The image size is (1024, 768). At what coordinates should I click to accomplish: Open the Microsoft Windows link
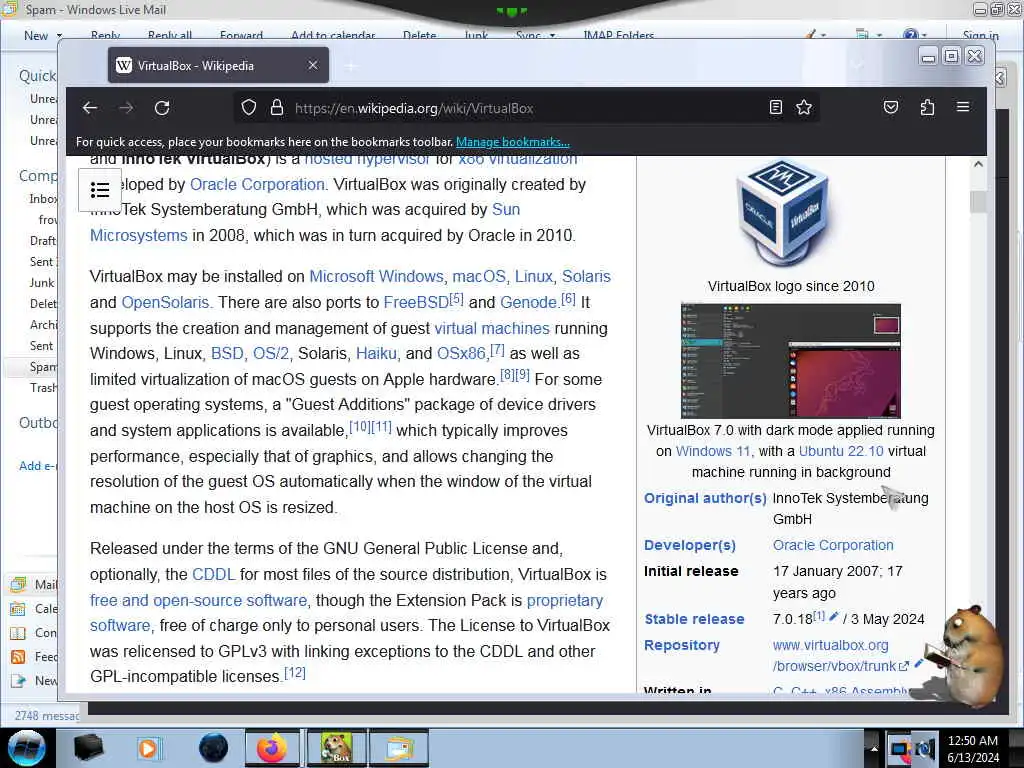pyautogui.click(x=376, y=277)
